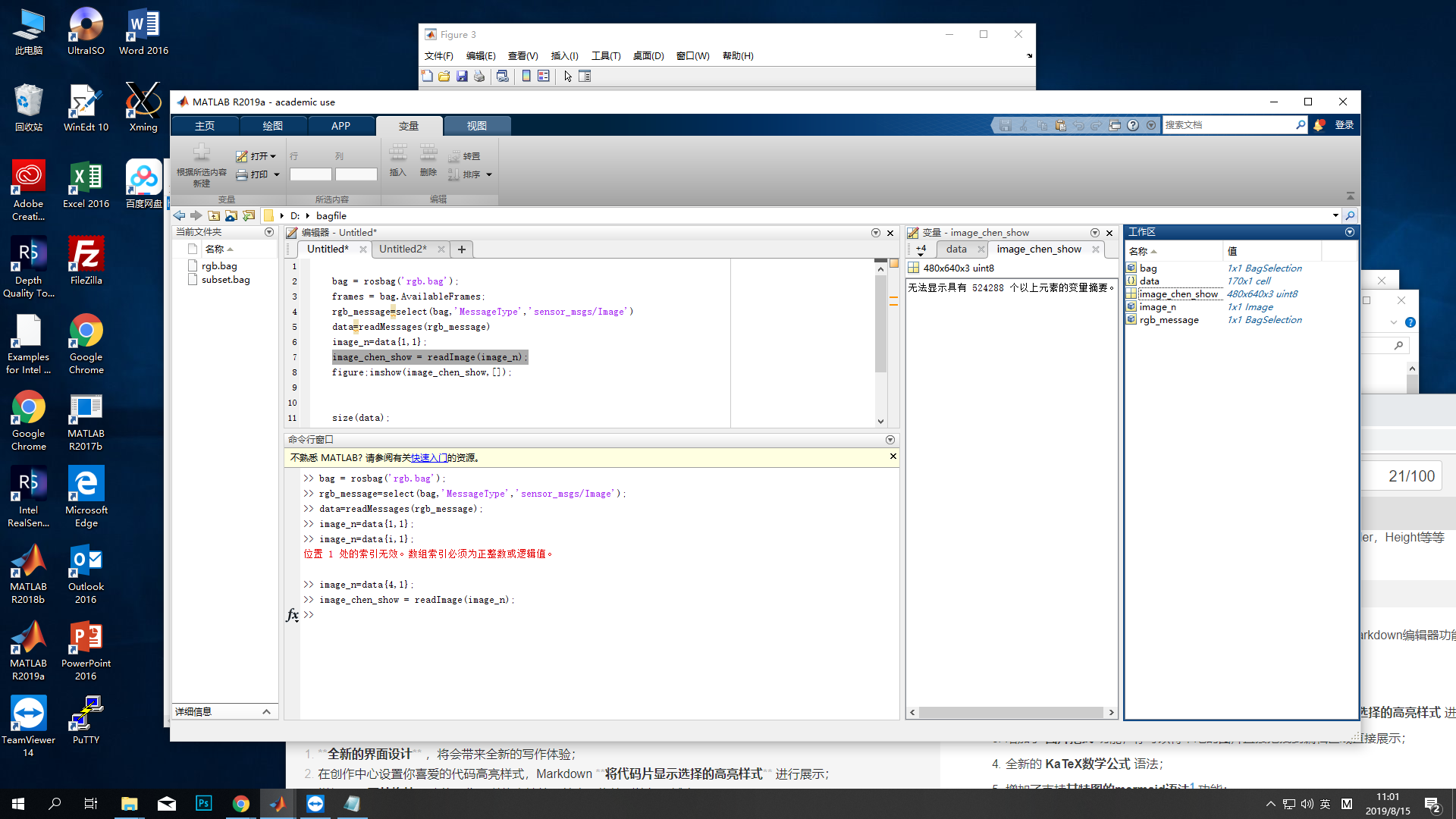
Task: Click the Paste icon in quick access toolbar
Action: point(1060,126)
